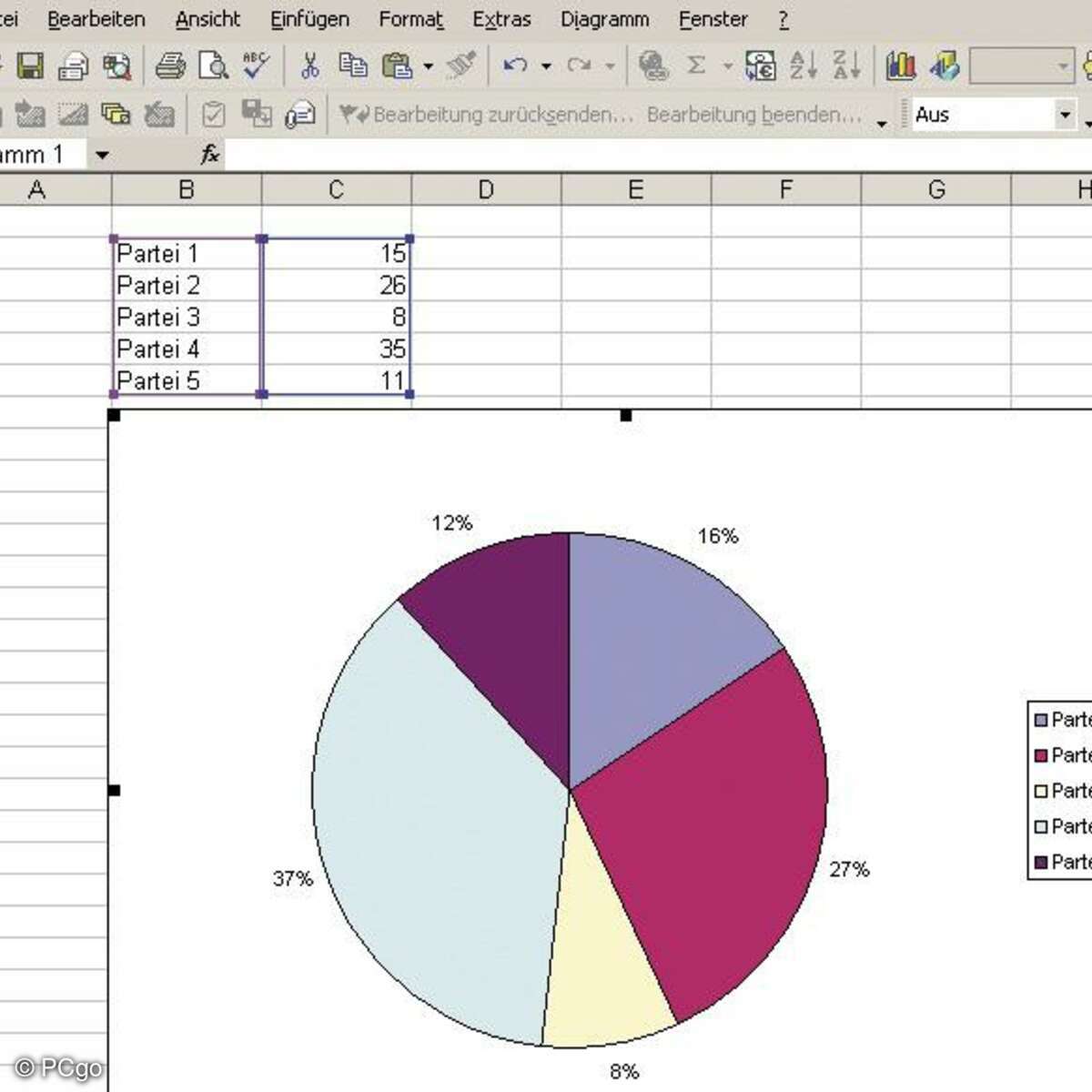The height and width of the screenshot is (1092, 1092).
Task: Click the Print icon in toolbar
Action: click(x=169, y=66)
